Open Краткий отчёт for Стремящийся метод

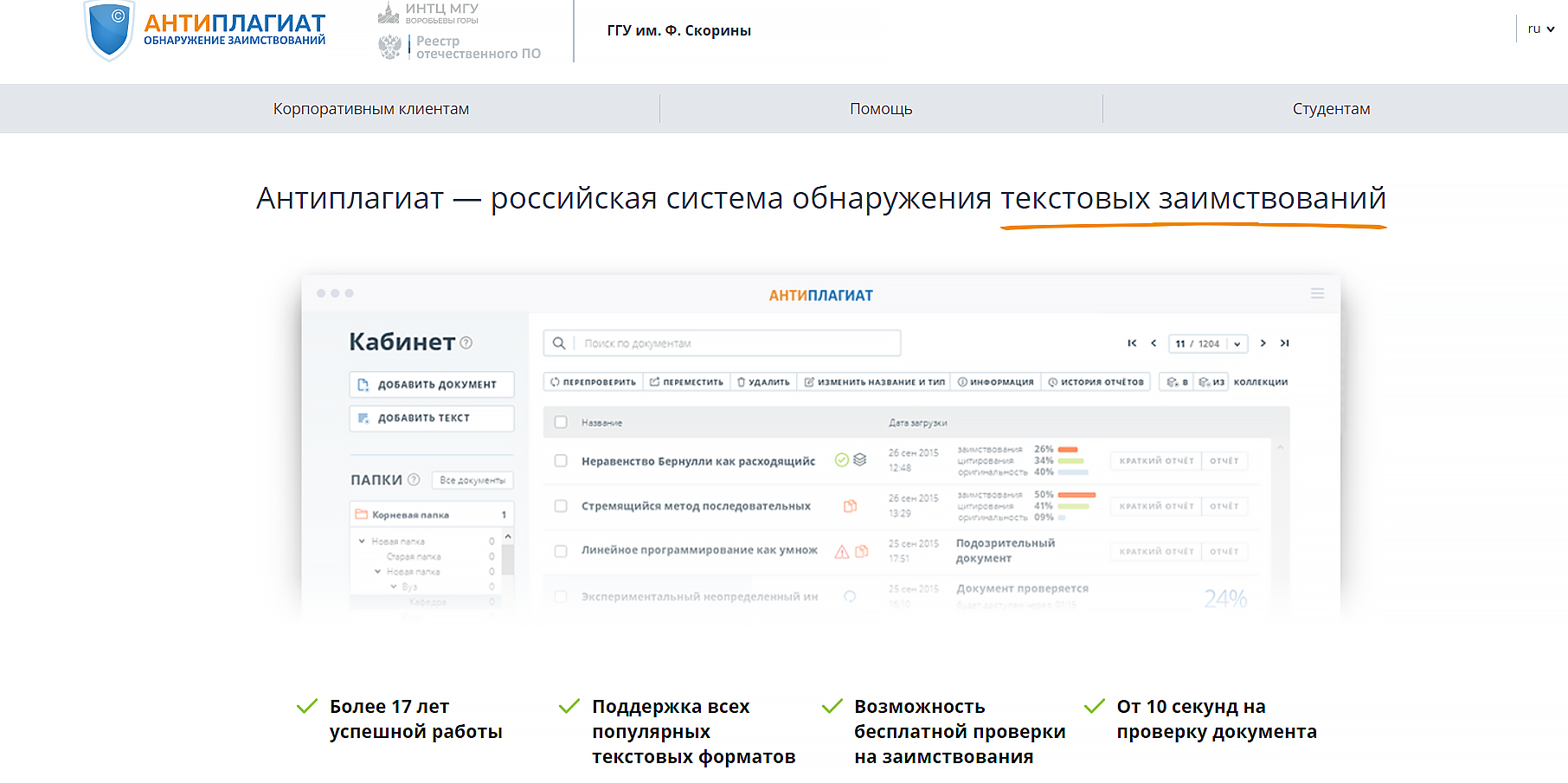click(1156, 506)
